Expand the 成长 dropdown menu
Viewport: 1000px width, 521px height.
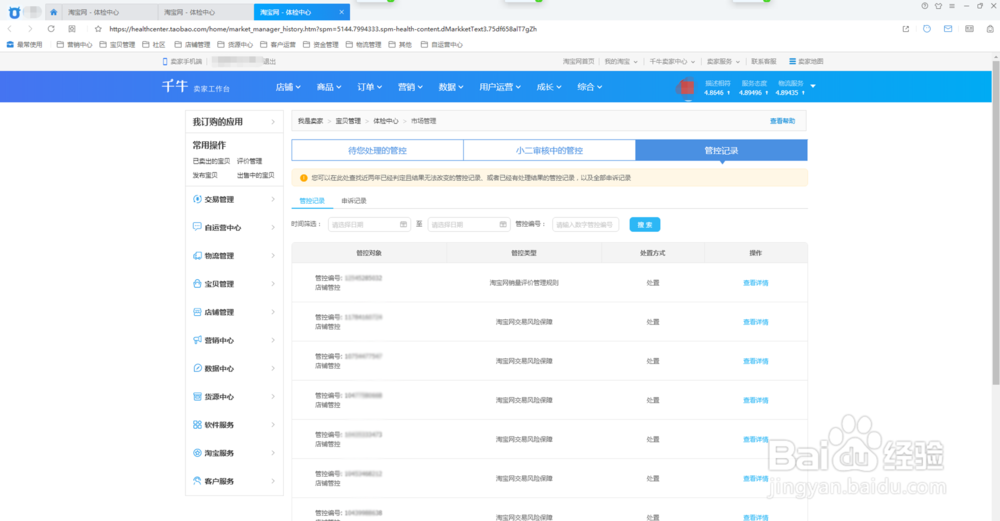pos(548,87)
